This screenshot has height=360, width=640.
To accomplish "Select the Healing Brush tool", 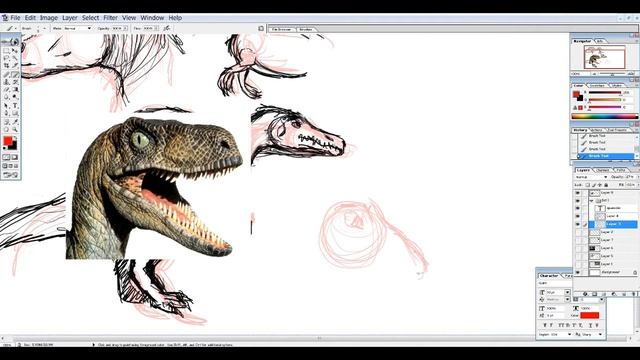I will click(7, 75).
